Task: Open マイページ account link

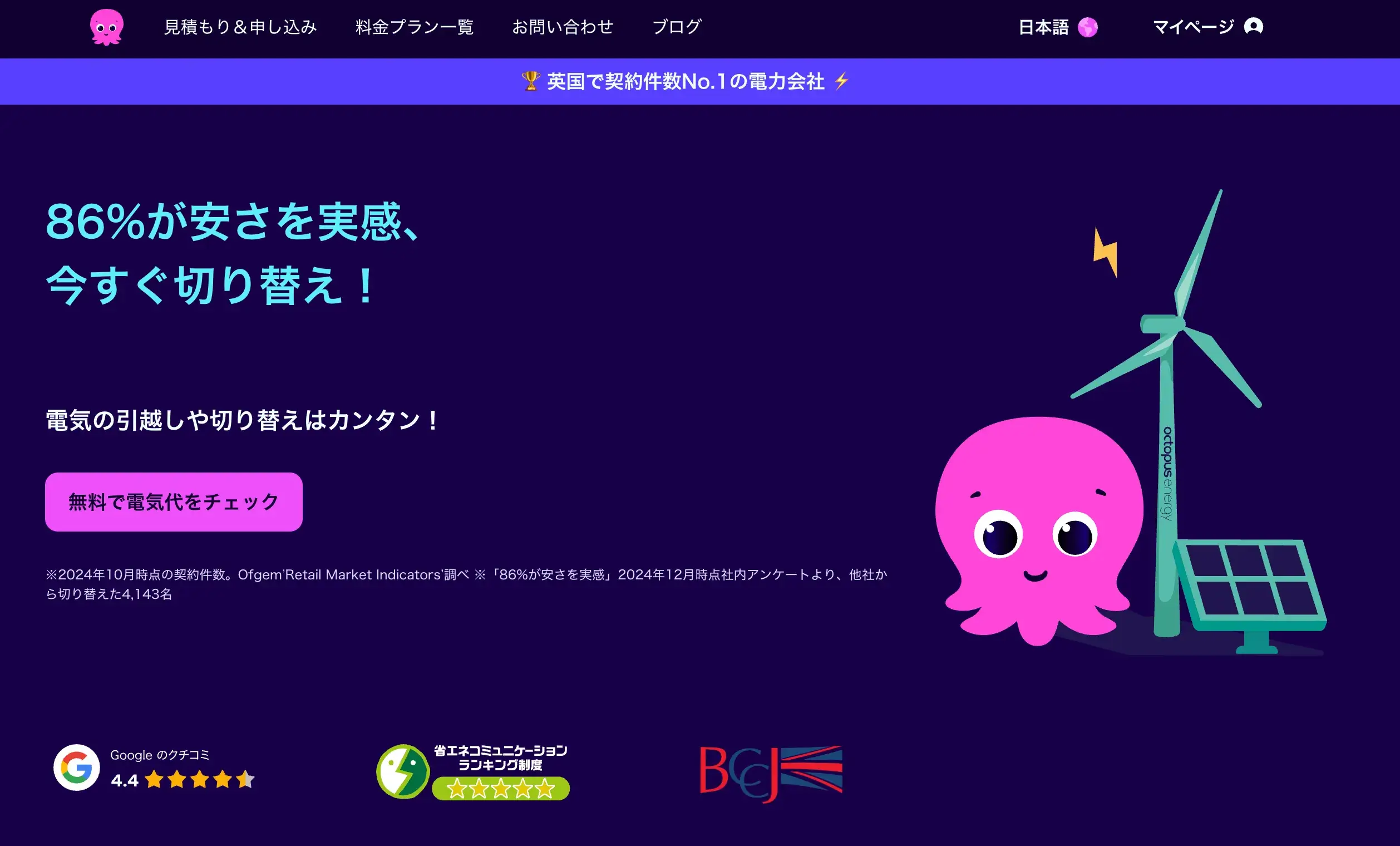Action: click(x=1193, y=27)
